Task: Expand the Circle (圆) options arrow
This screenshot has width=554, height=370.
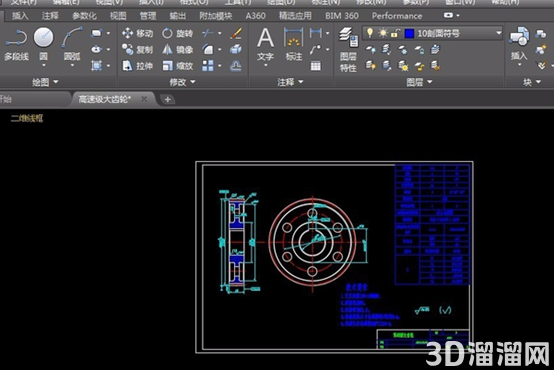Action: click(x=43, y=65)
